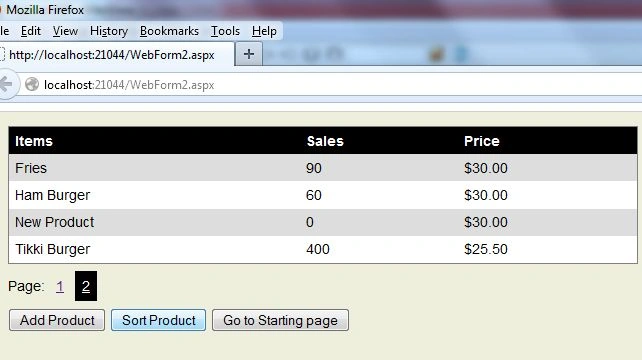
Task: Click the Add Product button
Action: 57,320
